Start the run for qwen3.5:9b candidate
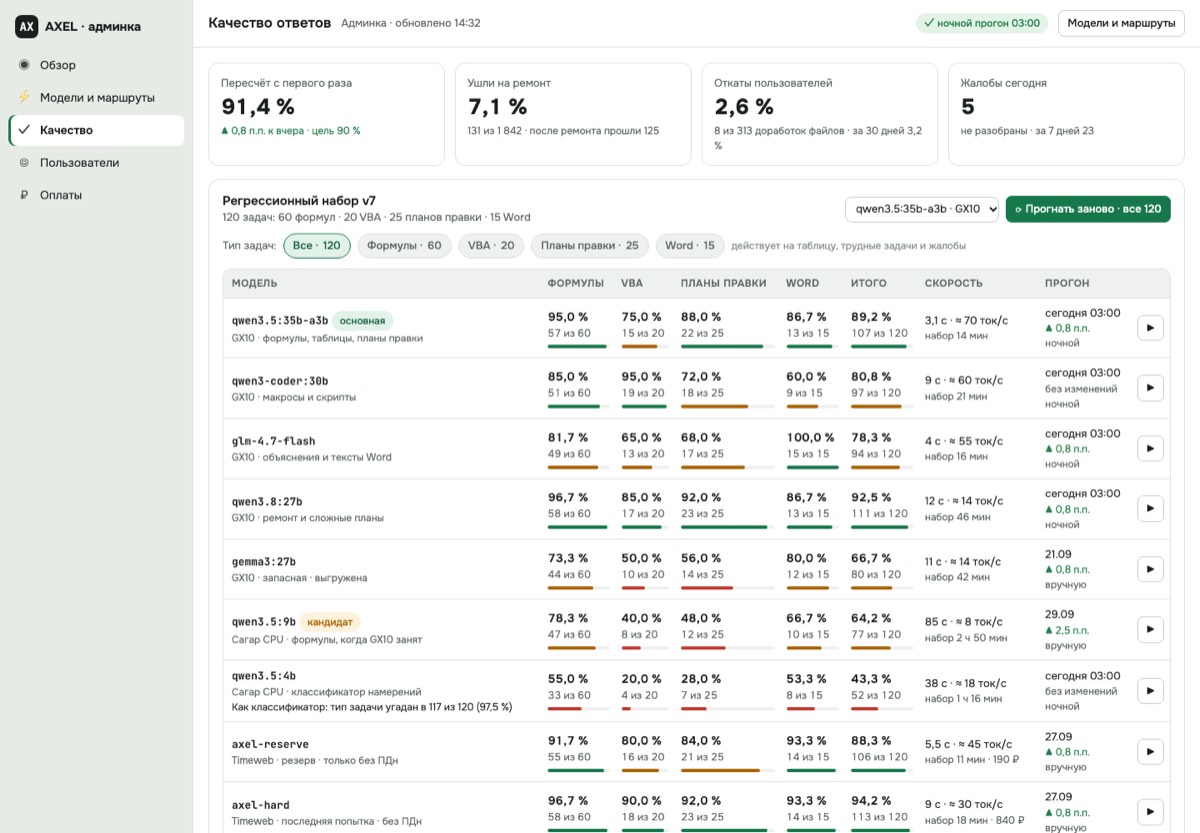This screenshot has height=833, width=1200. tap(1150, 629)
